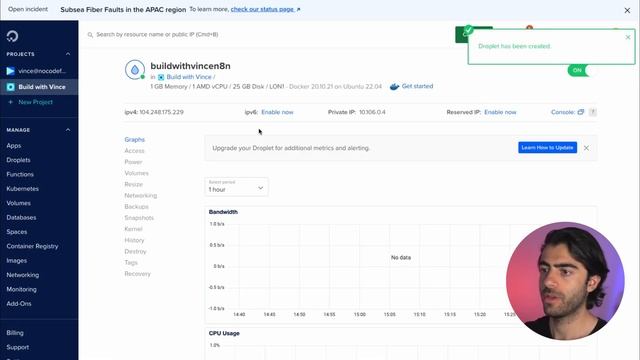Open Volumes in the sidebar Manage menu
640x360 pixels.
point(18,203)
